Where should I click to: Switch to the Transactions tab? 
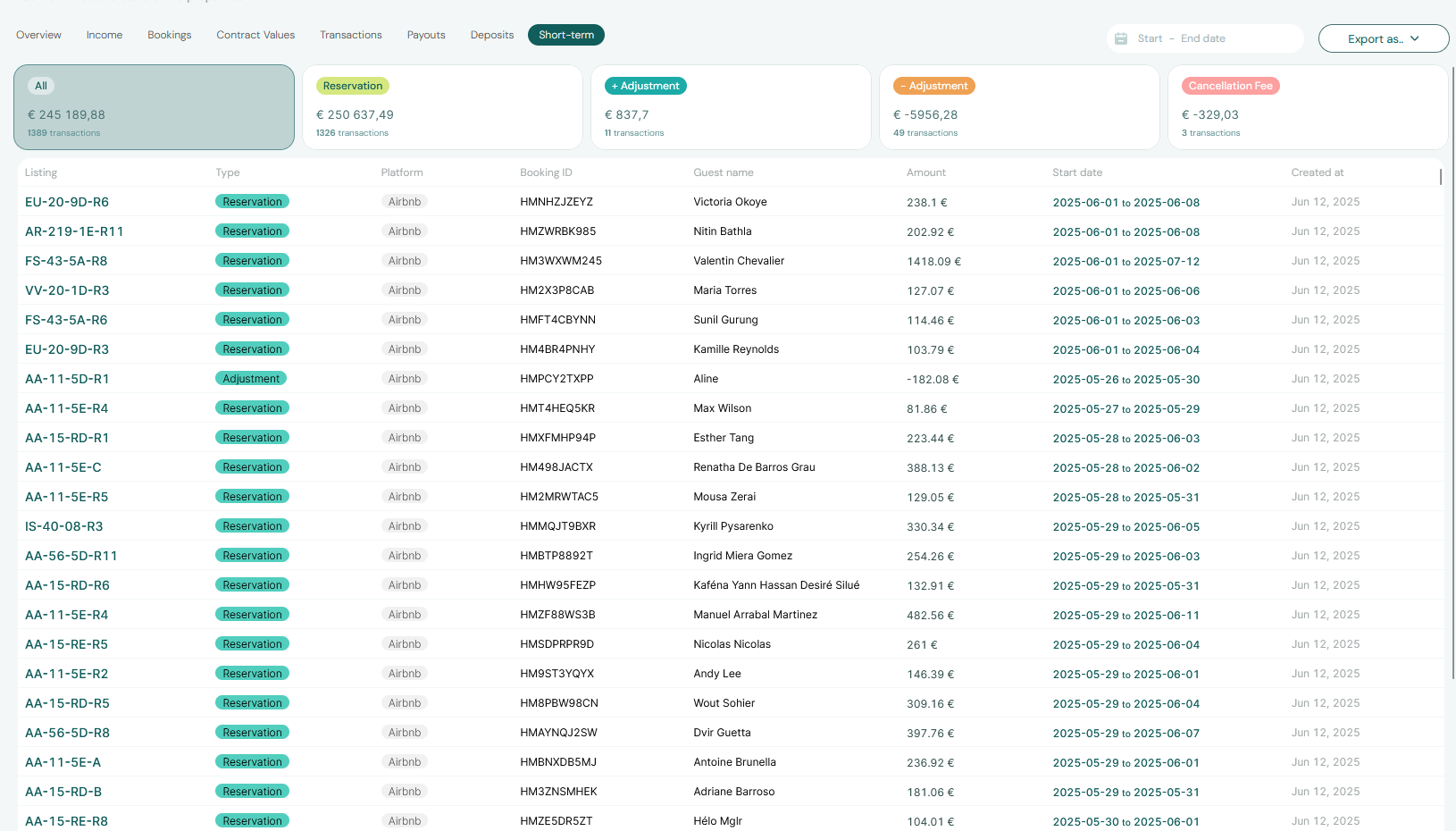pyautogui.click(x=350, y=35)
